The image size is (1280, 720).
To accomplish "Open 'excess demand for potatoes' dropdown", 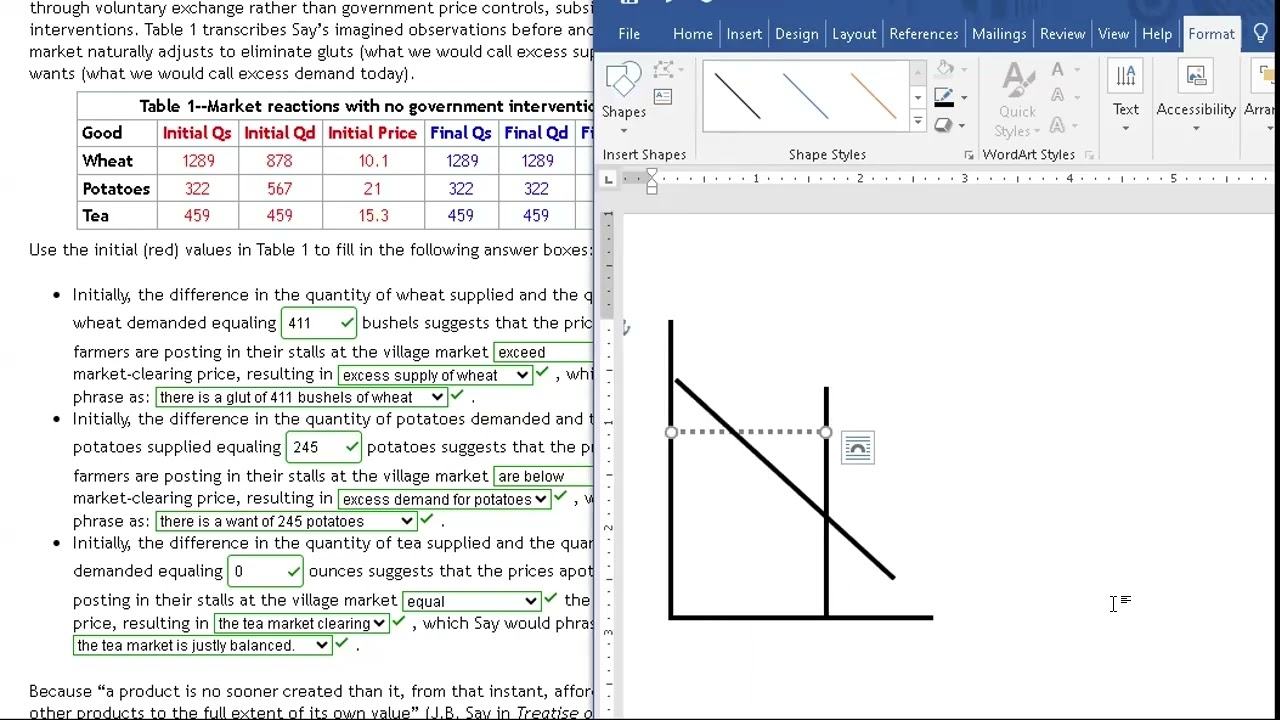I will click(x=444, y=499).
